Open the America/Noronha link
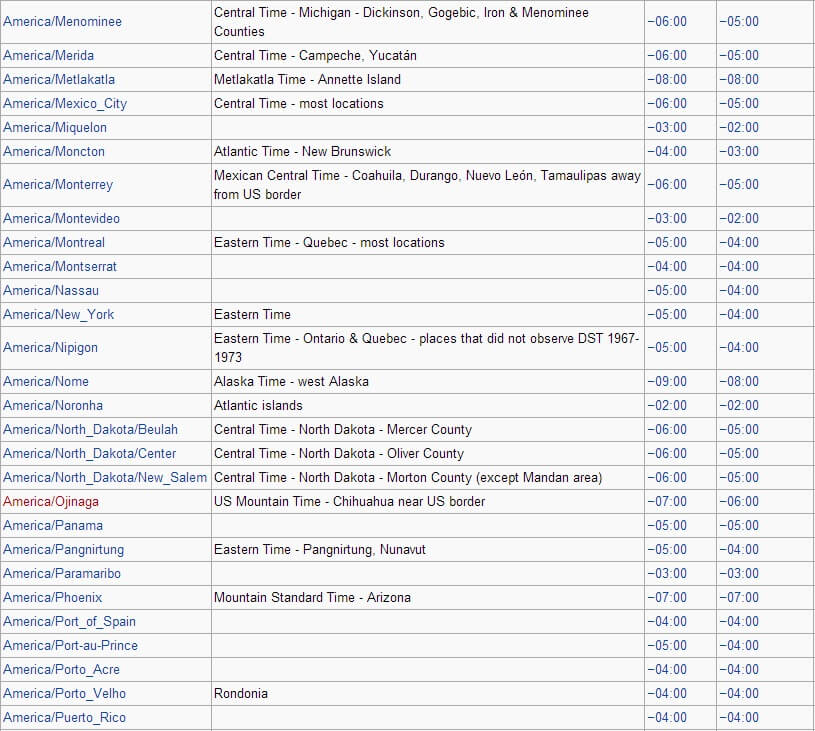 click(x=53, y=405)
